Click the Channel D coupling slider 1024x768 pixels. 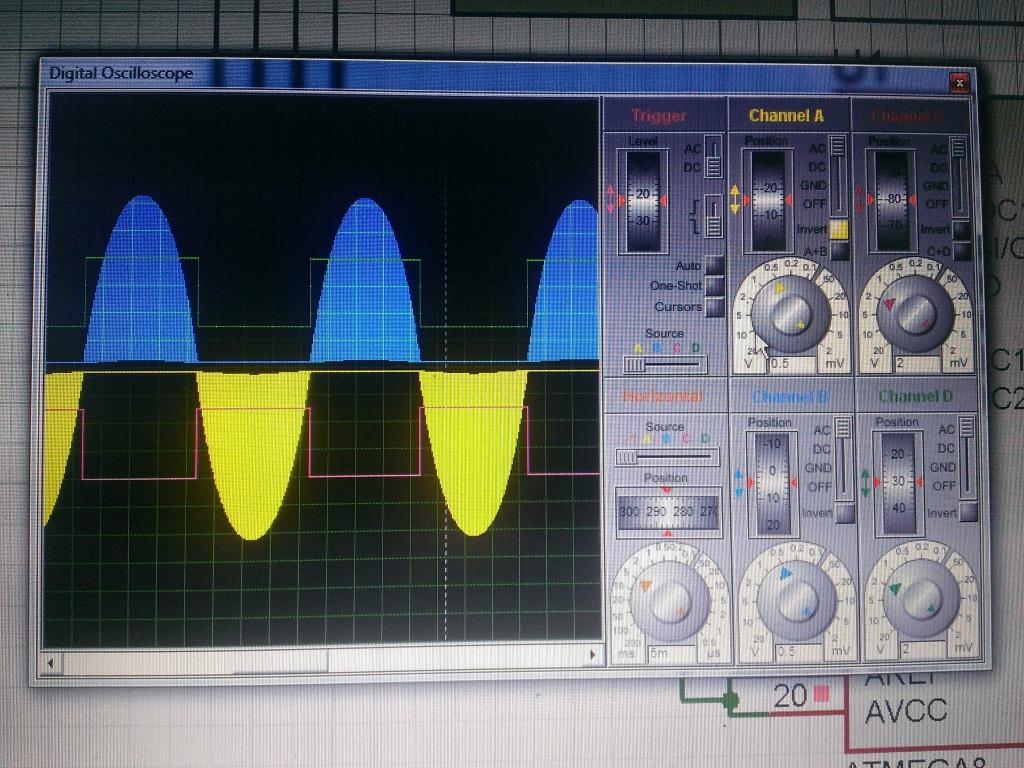click(x=967, y=458)
